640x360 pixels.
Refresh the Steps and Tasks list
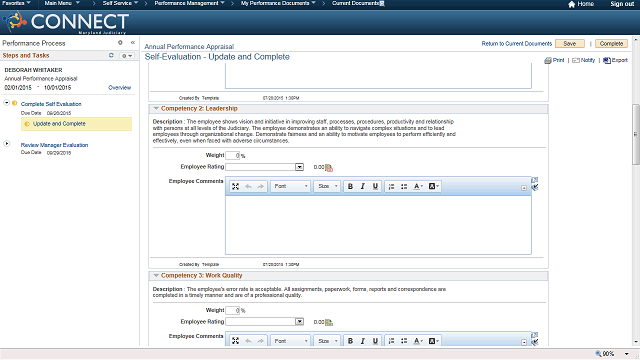[111, 55]
